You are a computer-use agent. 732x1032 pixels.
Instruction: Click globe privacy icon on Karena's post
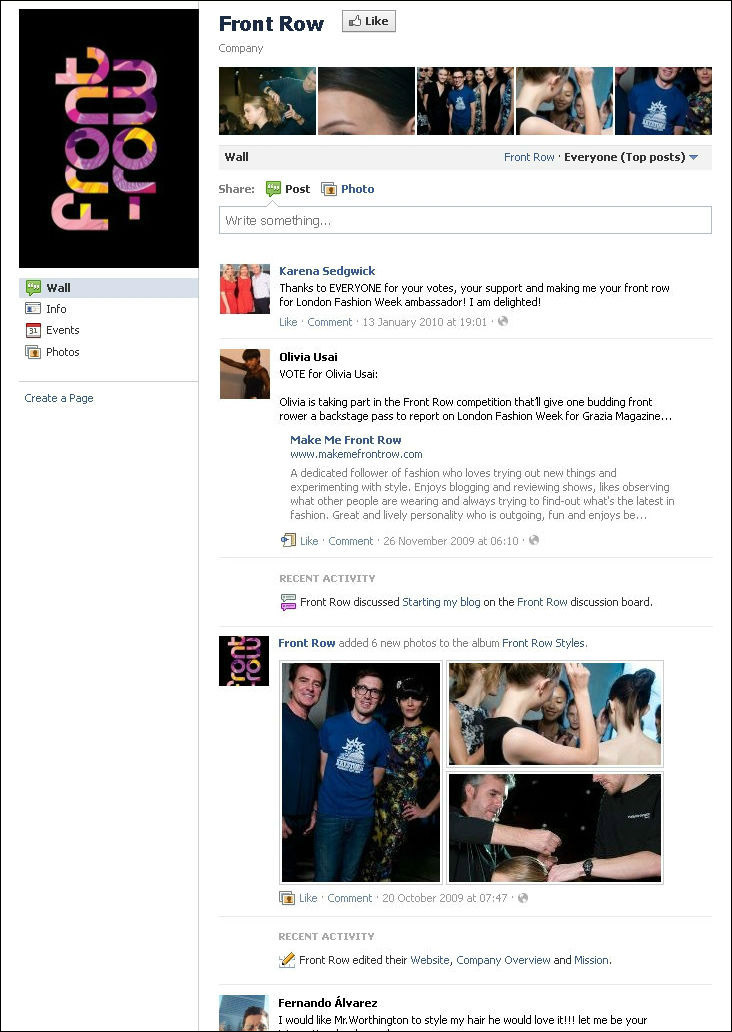[503, 322]
